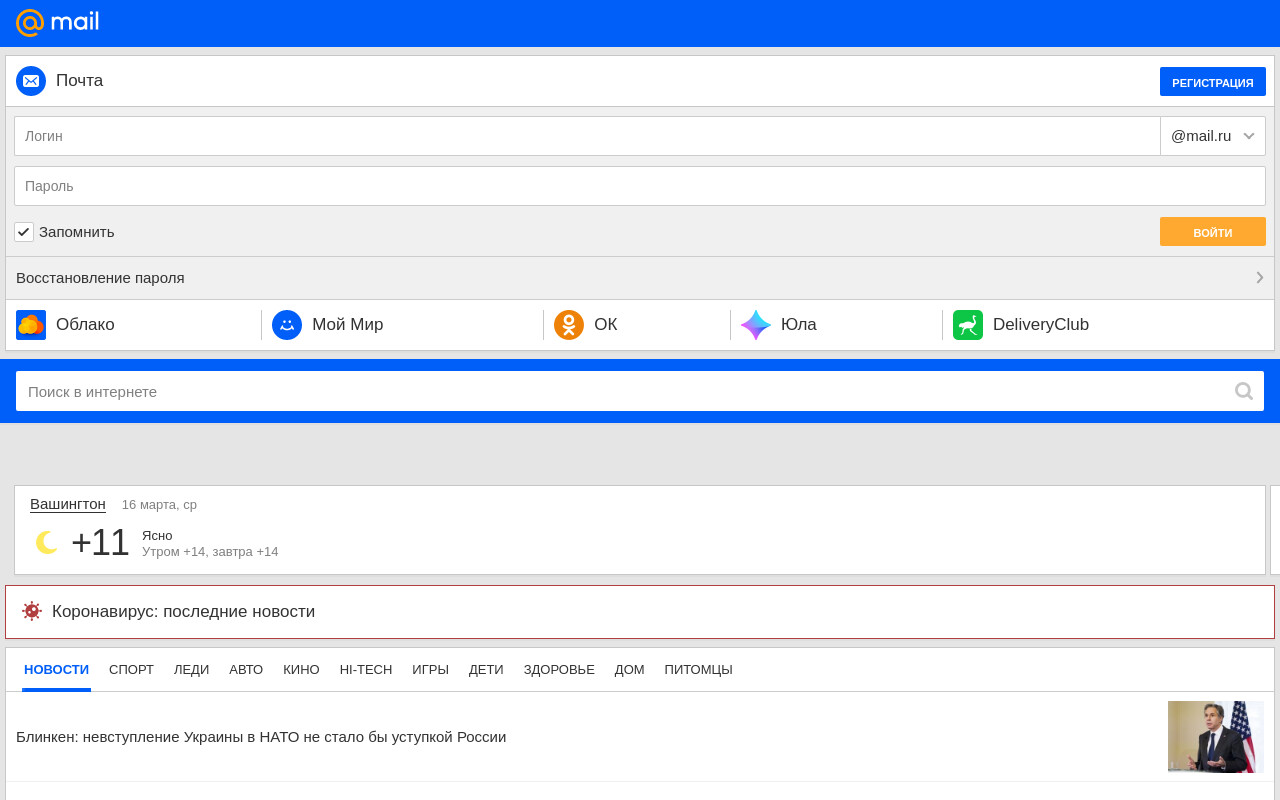This screenshot has height=800, width=1280.
Task: Switch to the СПОРТ tab
Action: pyautogui.click(x=131, y=670)
